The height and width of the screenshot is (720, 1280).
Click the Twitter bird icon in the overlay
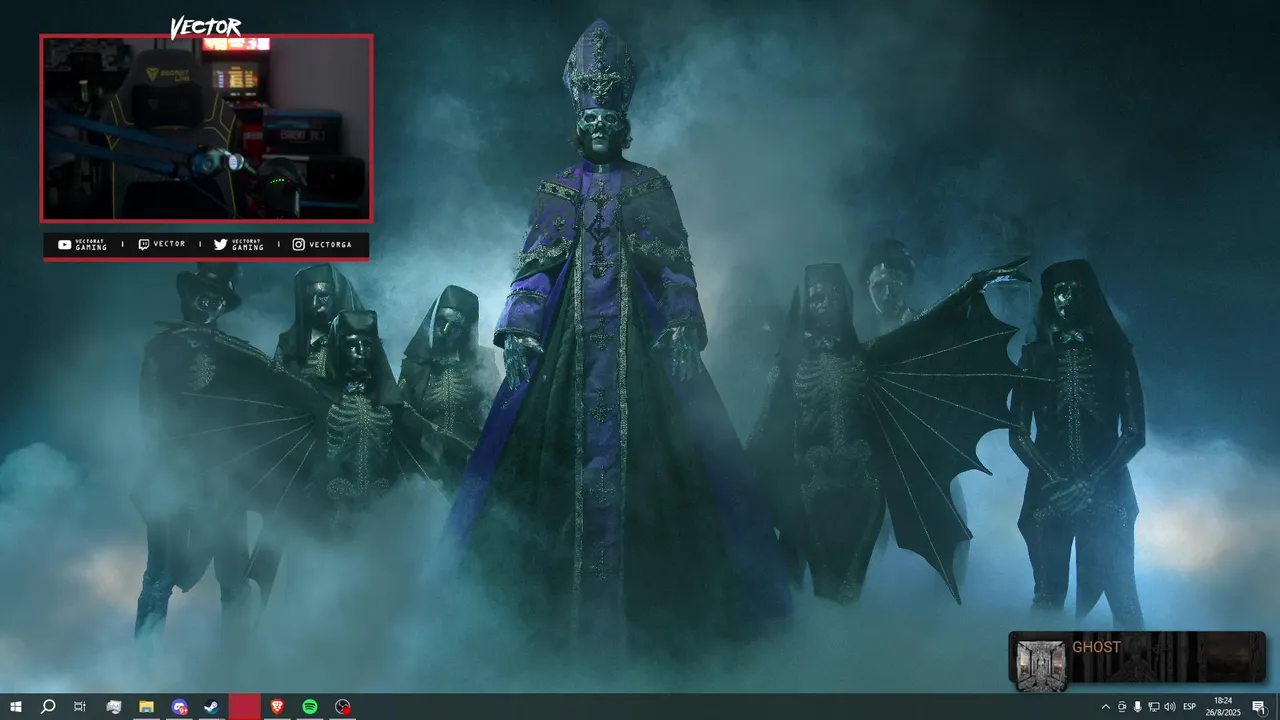[x=220, y=244]
